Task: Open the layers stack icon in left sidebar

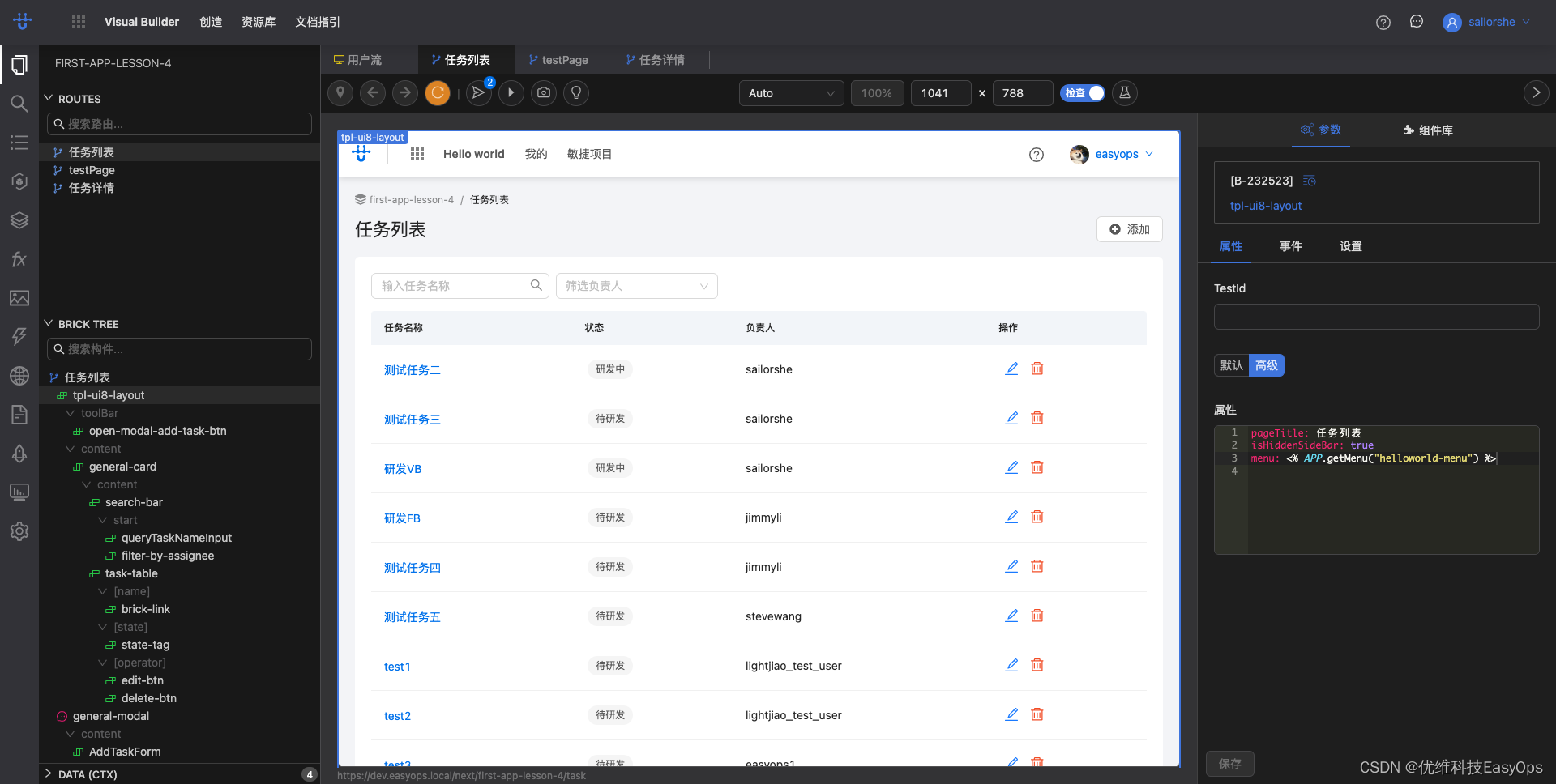Action: click(19, 219)
